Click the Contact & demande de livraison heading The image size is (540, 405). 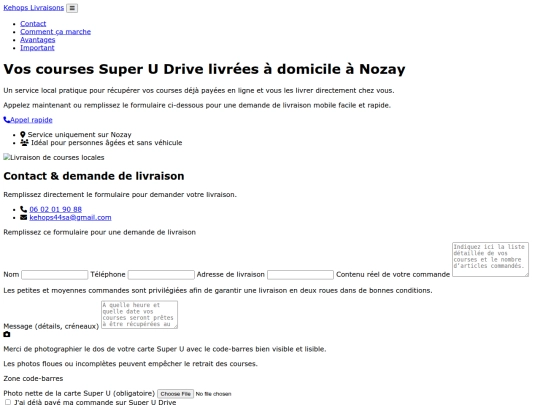pos(94,176)
